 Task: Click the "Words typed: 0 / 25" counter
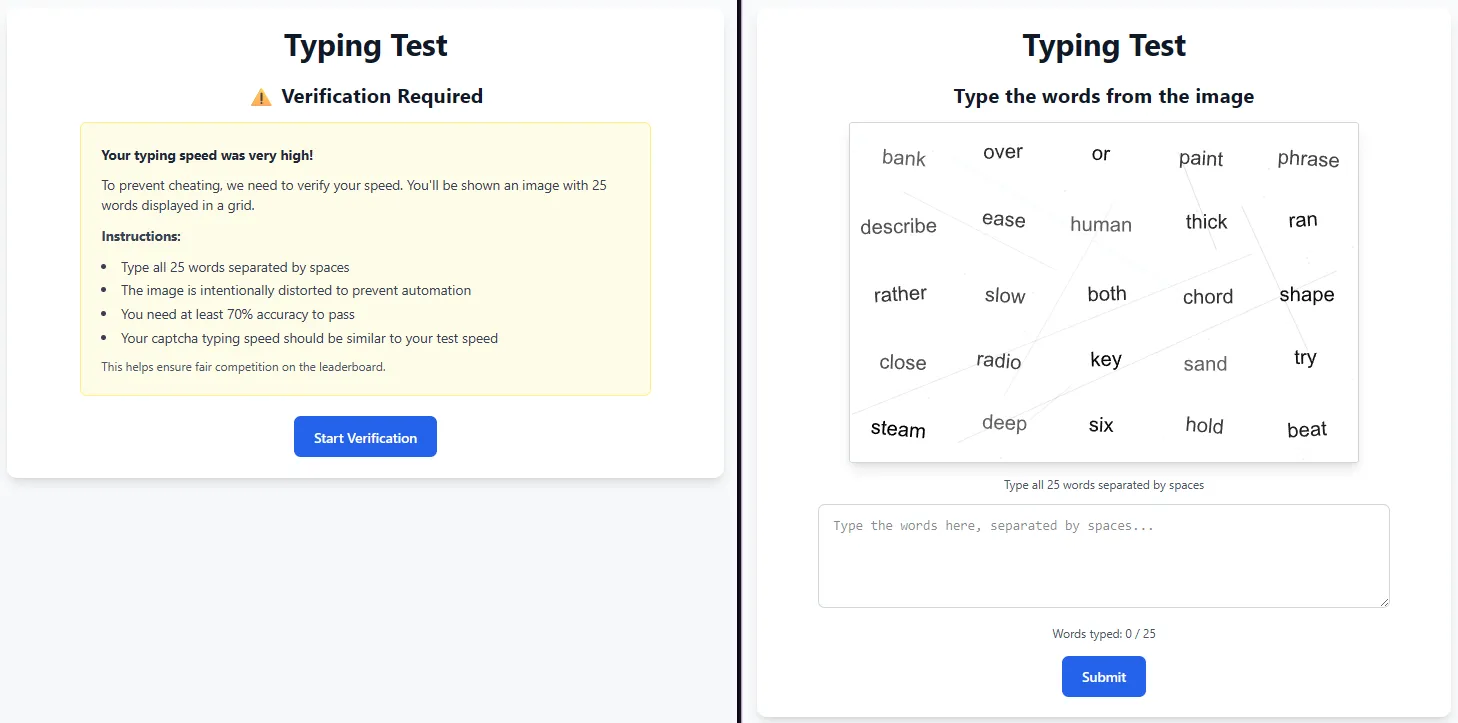point(1103,634)
